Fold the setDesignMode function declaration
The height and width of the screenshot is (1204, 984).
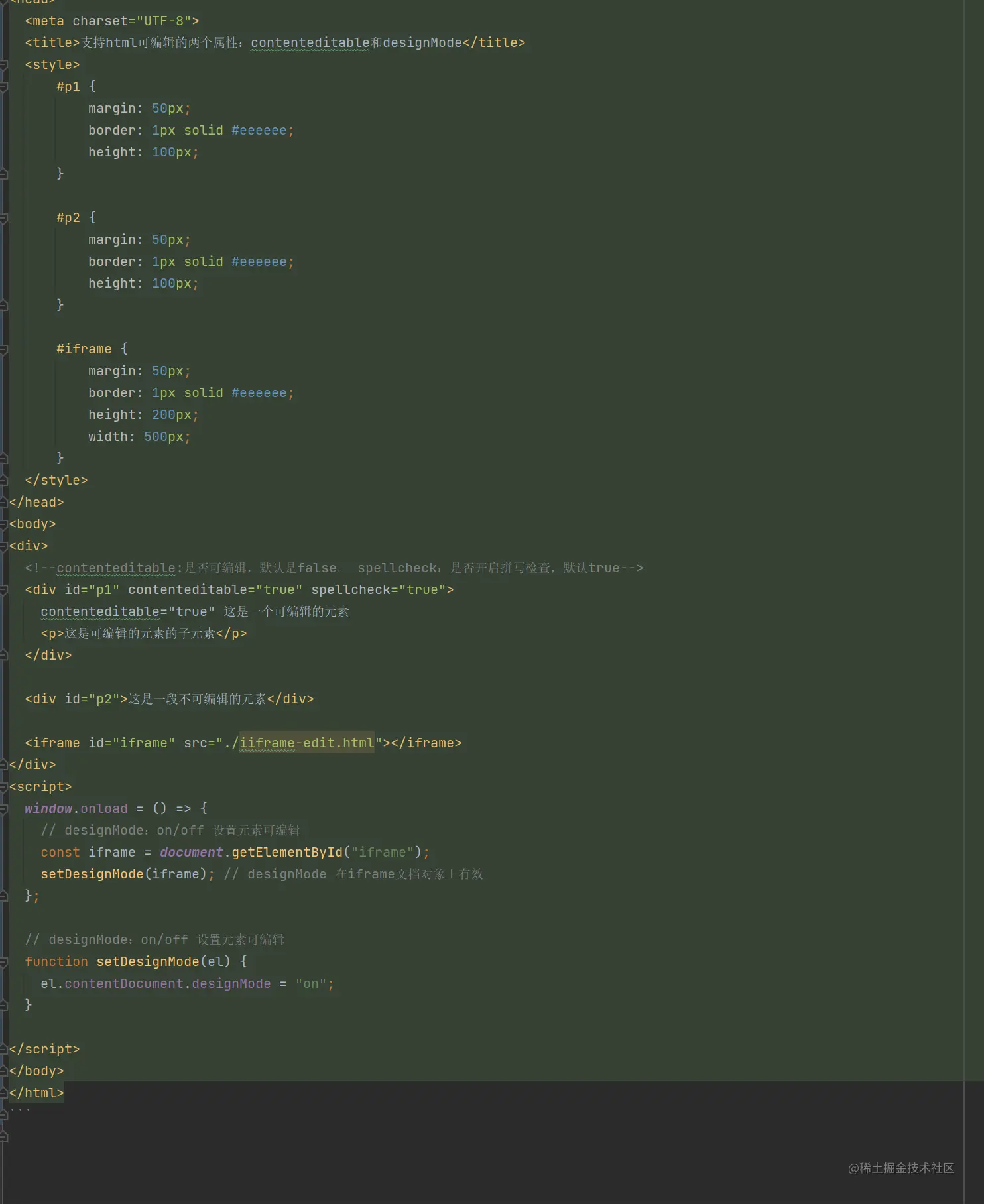3,962
